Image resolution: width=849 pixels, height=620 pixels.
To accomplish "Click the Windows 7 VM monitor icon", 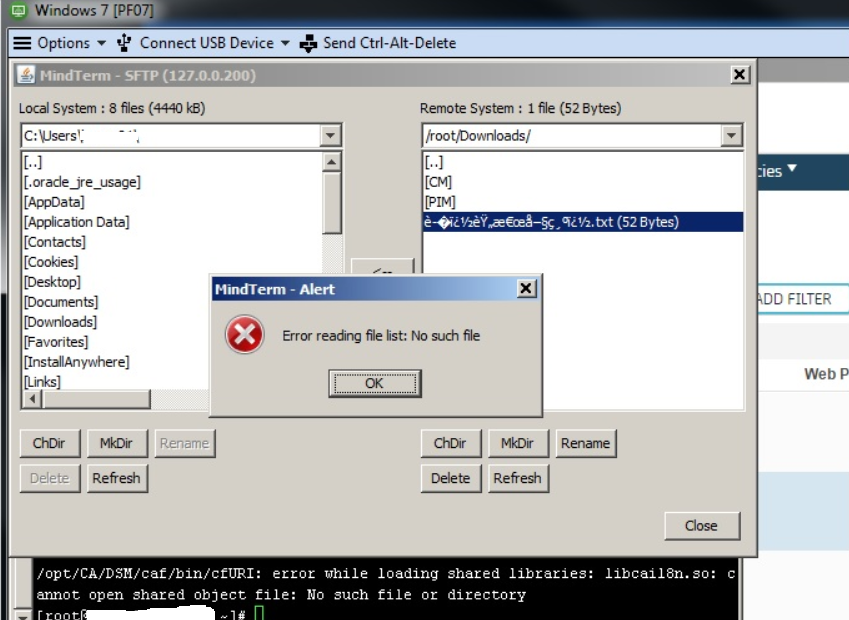I will 18,10.
